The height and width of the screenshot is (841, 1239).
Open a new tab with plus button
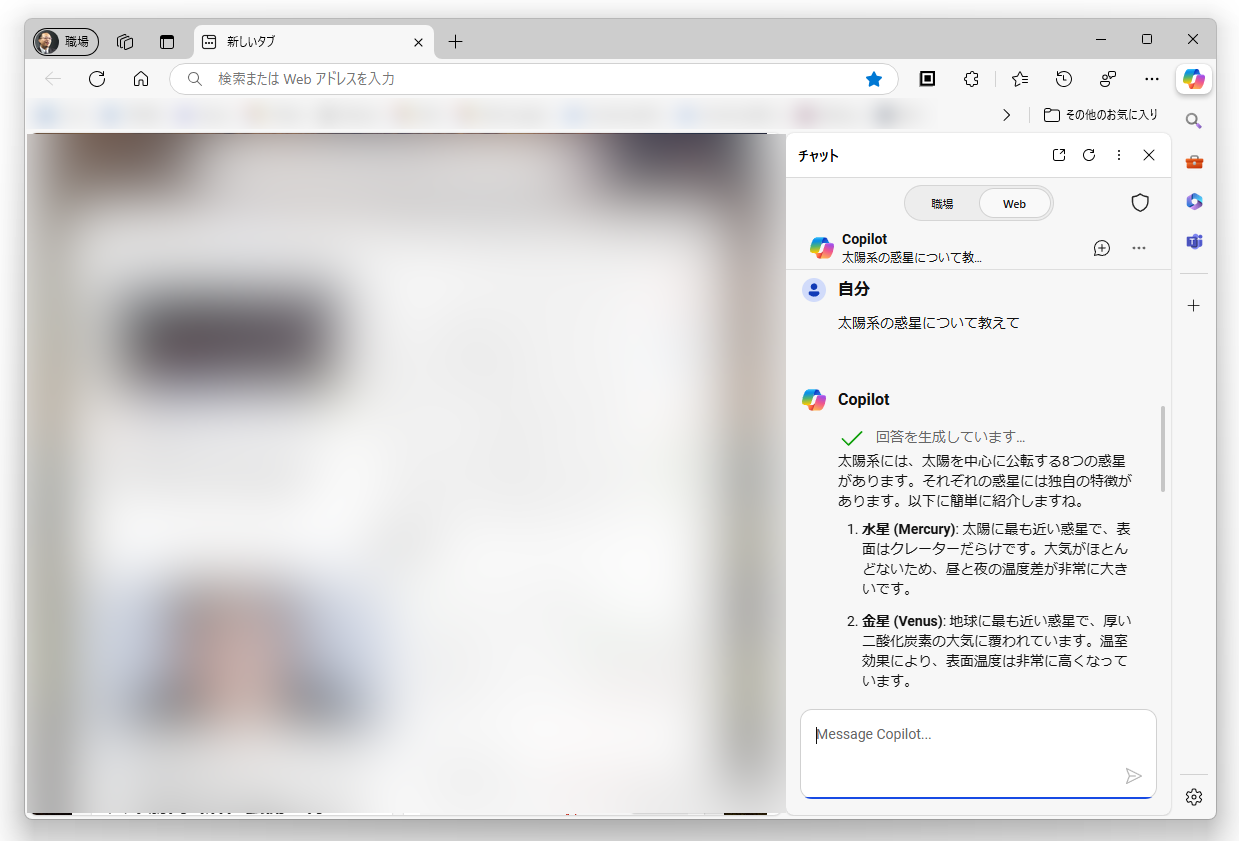coord(455,42)
